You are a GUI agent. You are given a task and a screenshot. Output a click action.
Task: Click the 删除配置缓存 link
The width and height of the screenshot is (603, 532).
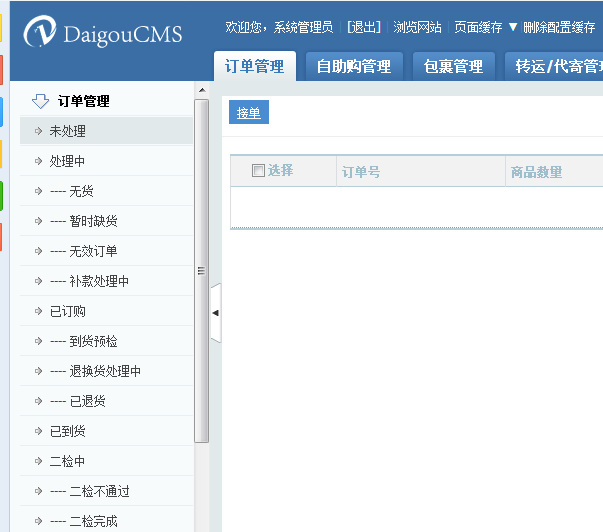tap(559, 27)
